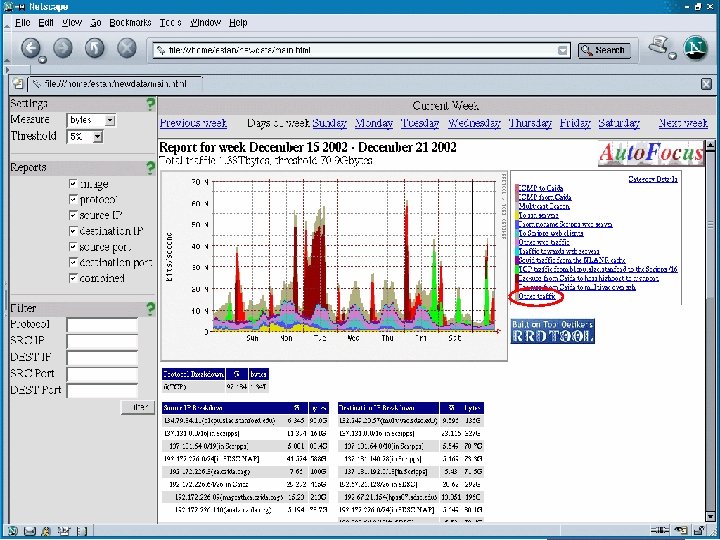Open the Filter help question mark

[x=150, y=309]
